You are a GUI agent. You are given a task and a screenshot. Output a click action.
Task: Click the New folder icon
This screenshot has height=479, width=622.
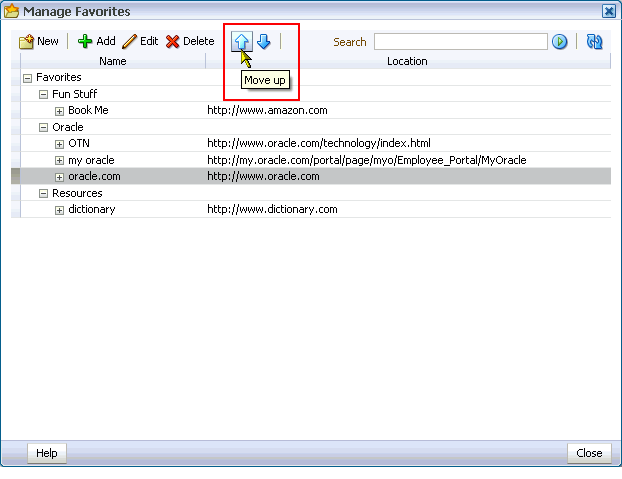tap(28, 42)
